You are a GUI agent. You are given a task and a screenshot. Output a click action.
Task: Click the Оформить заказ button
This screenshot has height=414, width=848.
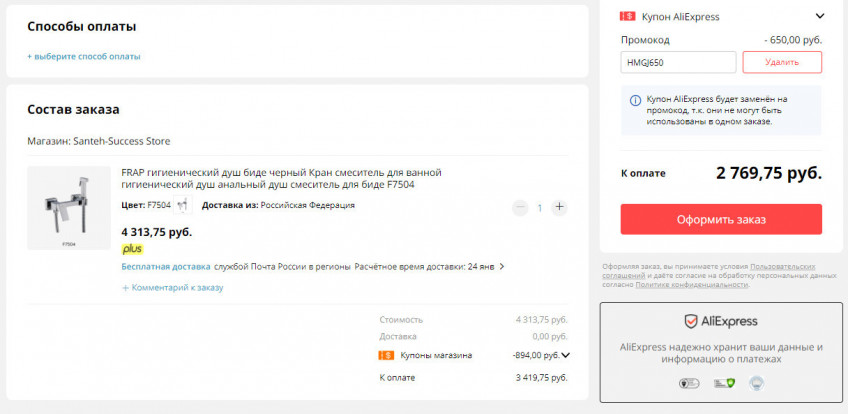721,219
